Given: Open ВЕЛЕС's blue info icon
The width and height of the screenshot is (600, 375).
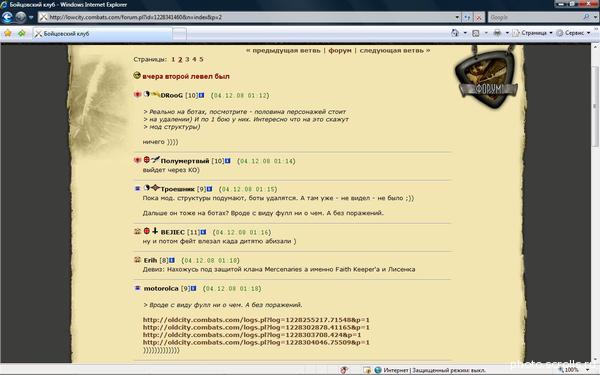Looking at the screenshot, I should click(203, 232).
